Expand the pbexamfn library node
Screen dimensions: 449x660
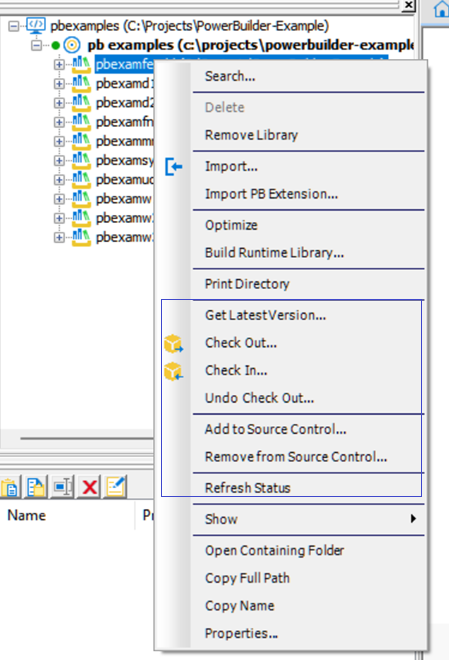point(59,122)
